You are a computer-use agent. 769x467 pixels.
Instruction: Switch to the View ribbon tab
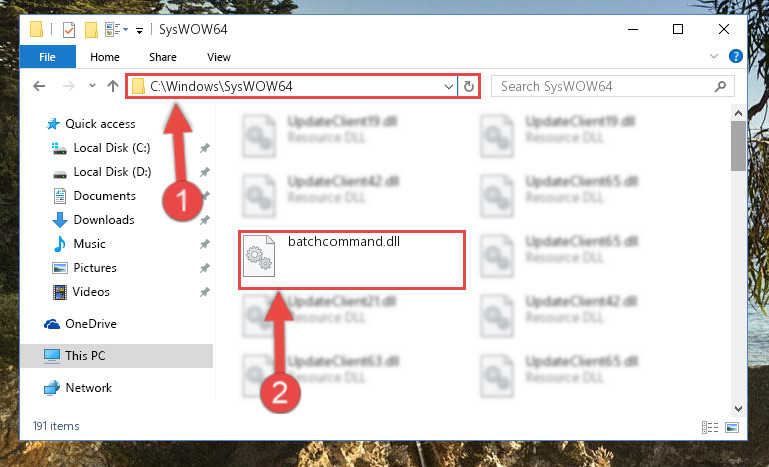[x=219, y=57]
